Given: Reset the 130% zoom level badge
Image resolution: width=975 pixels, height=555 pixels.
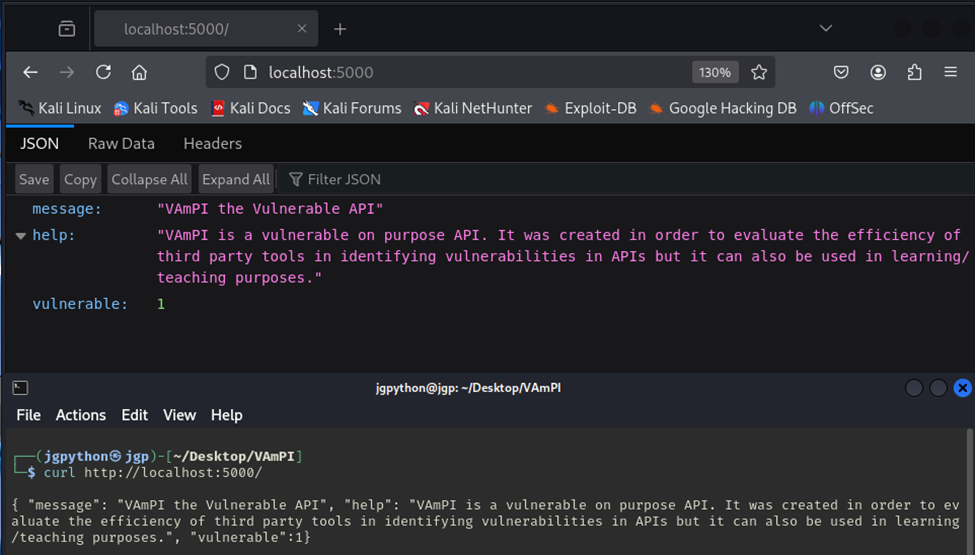Looking at the screenshot, I should (x=715, y=72).
